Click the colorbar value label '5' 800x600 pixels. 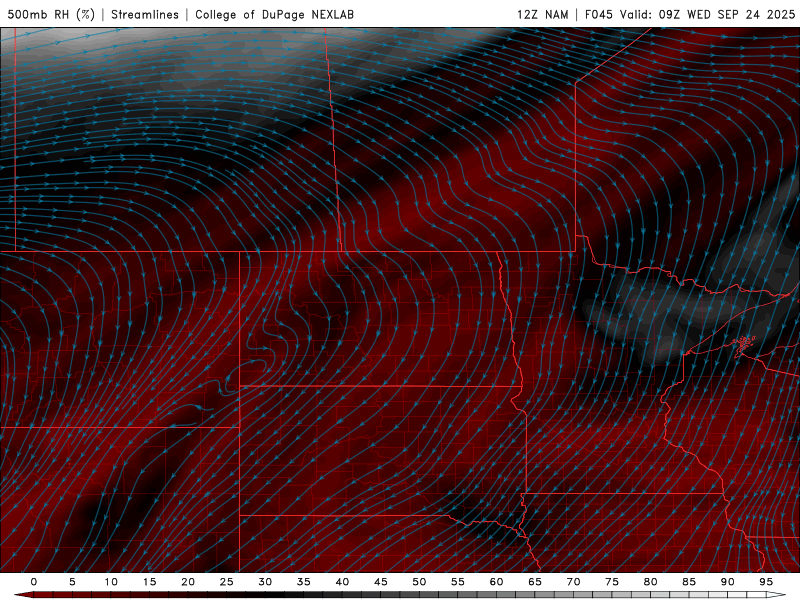pyautogui.click(x=72, y=582)
